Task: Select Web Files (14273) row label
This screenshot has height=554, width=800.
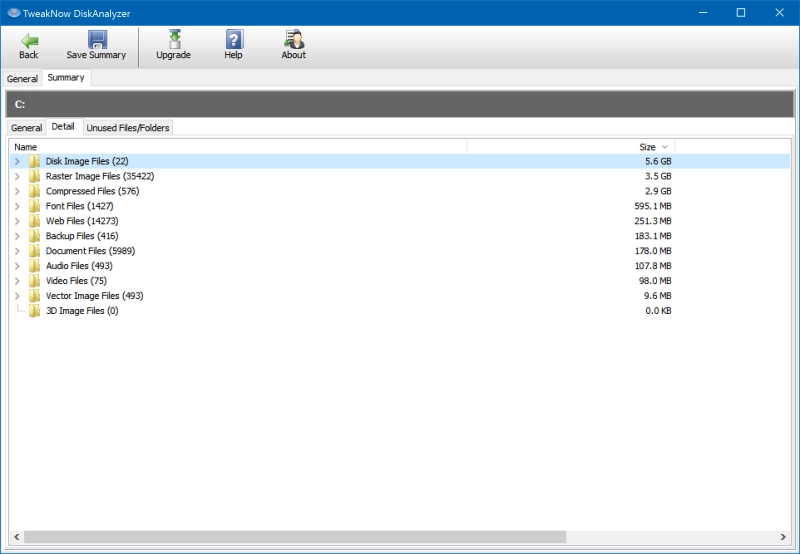Action: click(82, 221)
